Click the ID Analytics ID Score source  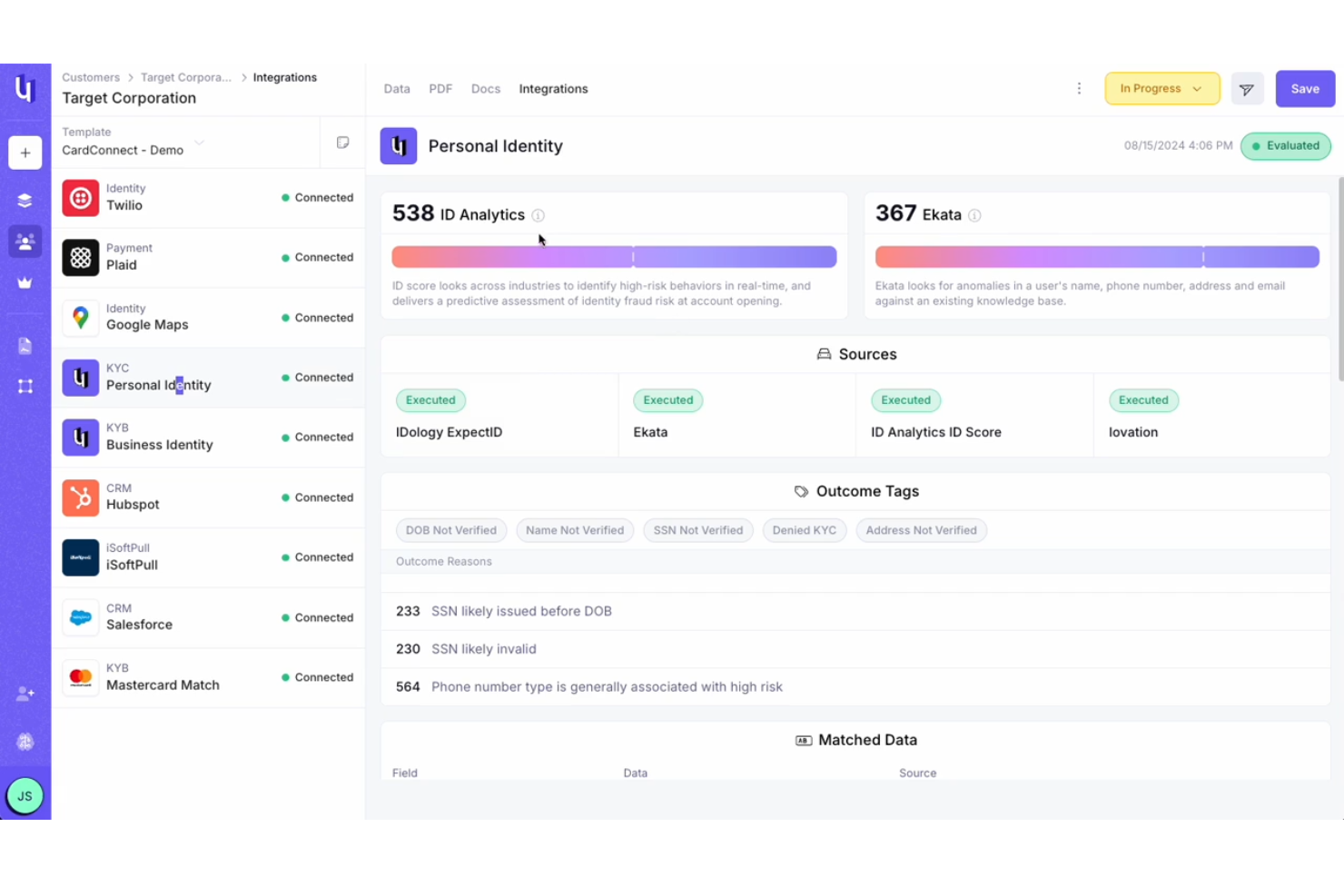974,415
